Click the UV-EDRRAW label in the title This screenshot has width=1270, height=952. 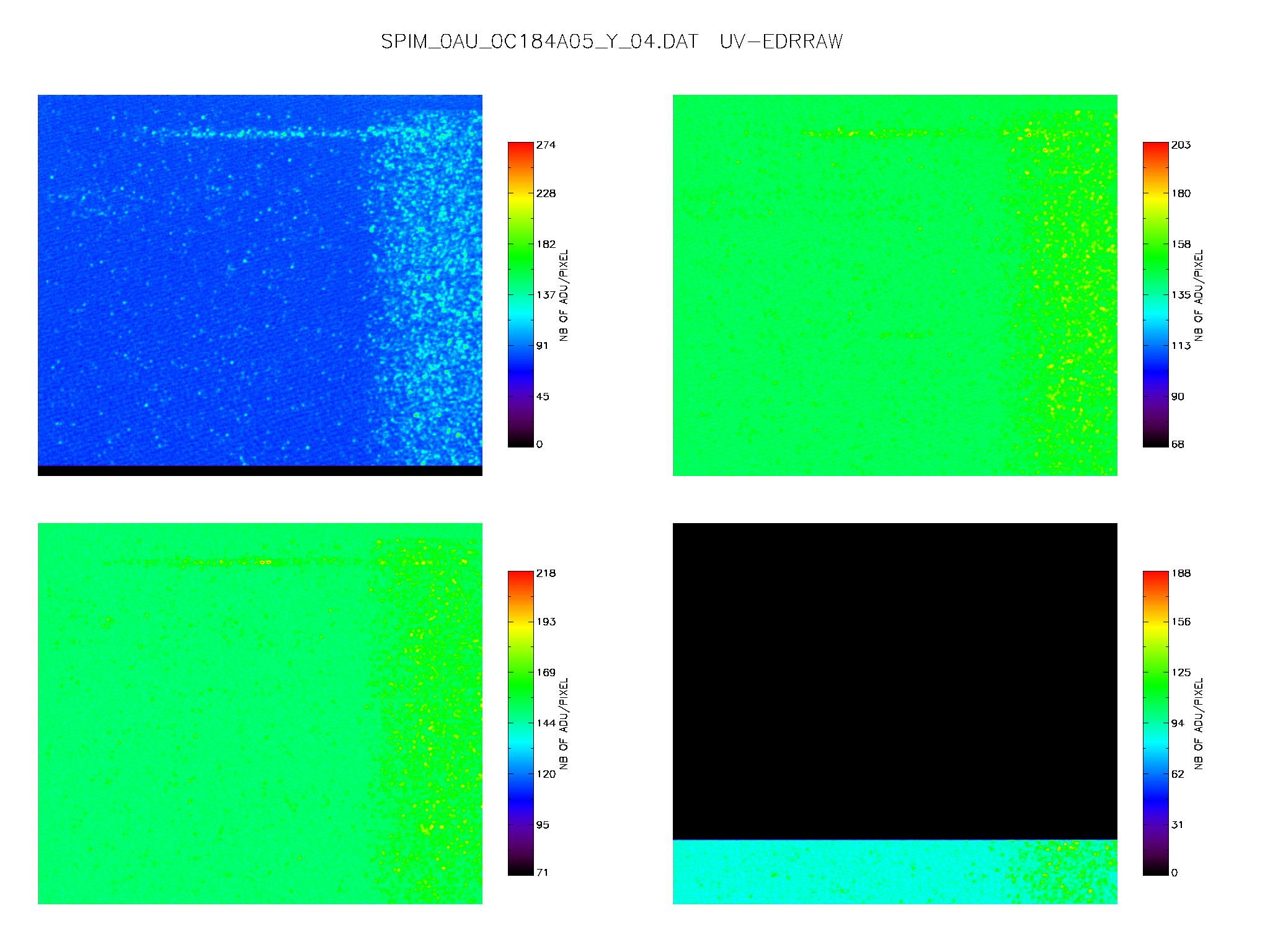781,42
